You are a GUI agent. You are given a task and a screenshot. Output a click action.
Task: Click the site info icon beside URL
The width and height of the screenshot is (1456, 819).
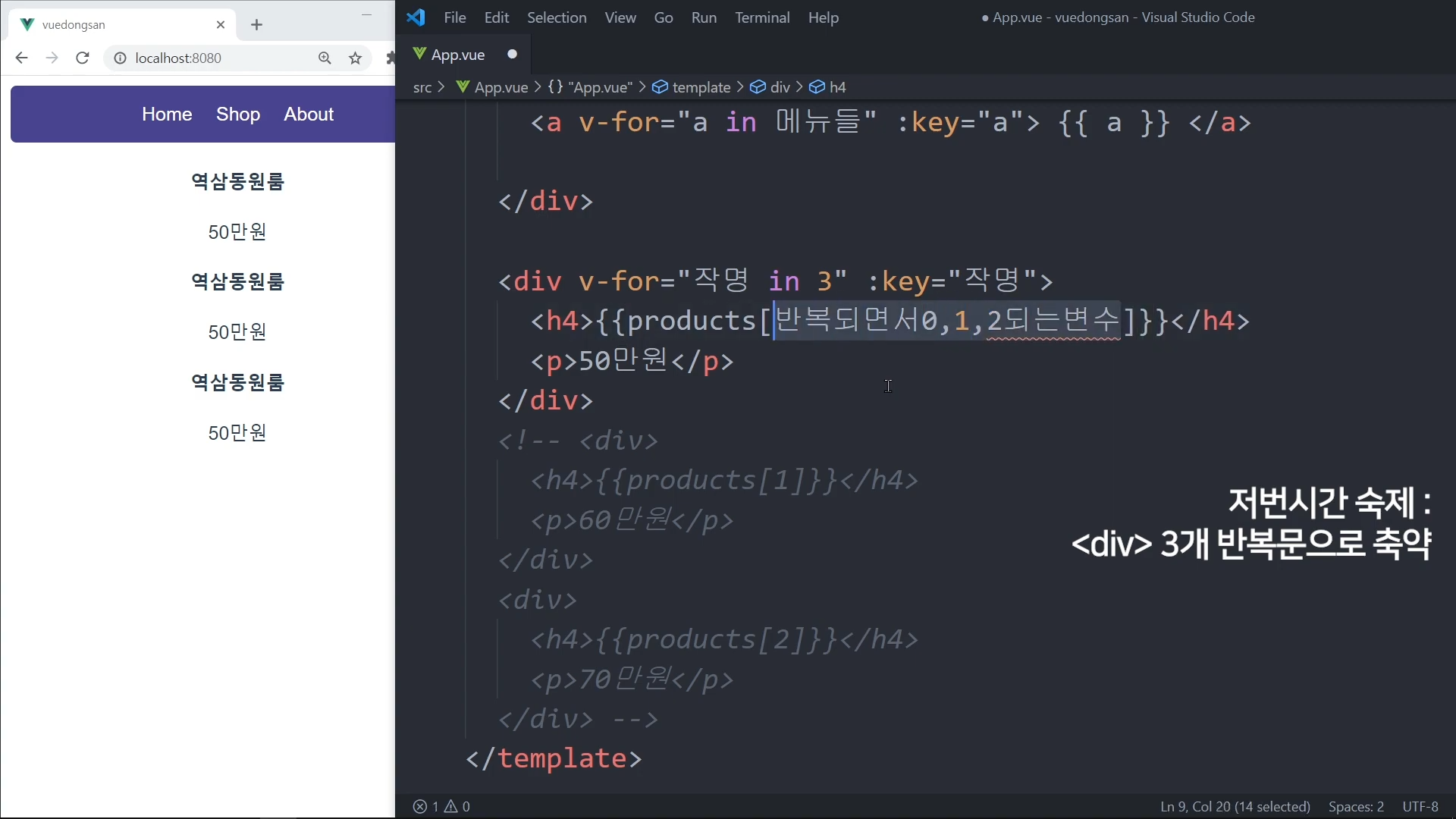(120, 58)
